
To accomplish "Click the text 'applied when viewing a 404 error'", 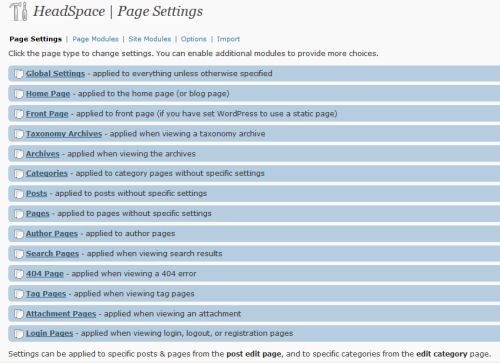I will pos(134,274).
